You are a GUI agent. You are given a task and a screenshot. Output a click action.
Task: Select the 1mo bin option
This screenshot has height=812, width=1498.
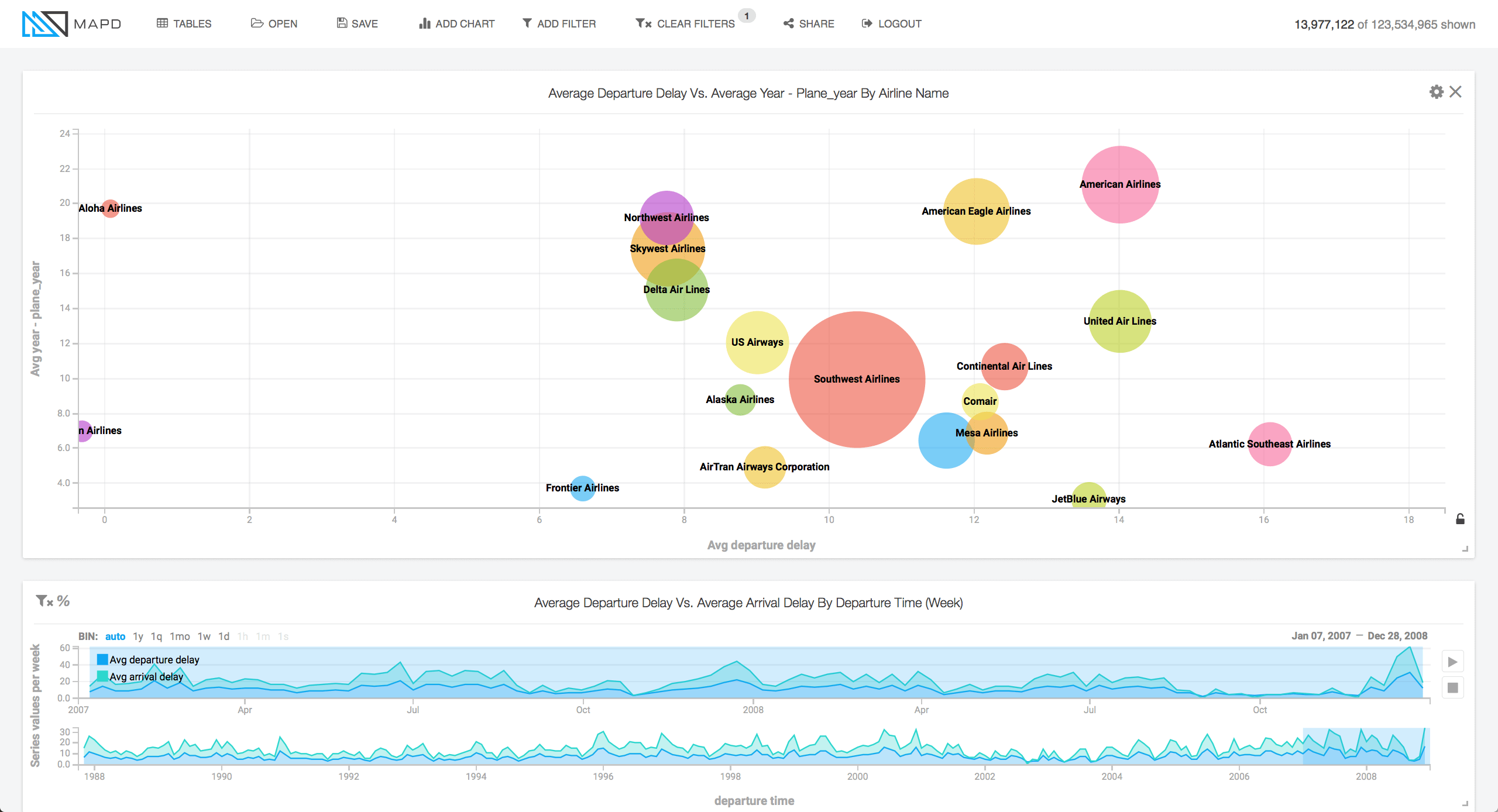tap(180, 636)
